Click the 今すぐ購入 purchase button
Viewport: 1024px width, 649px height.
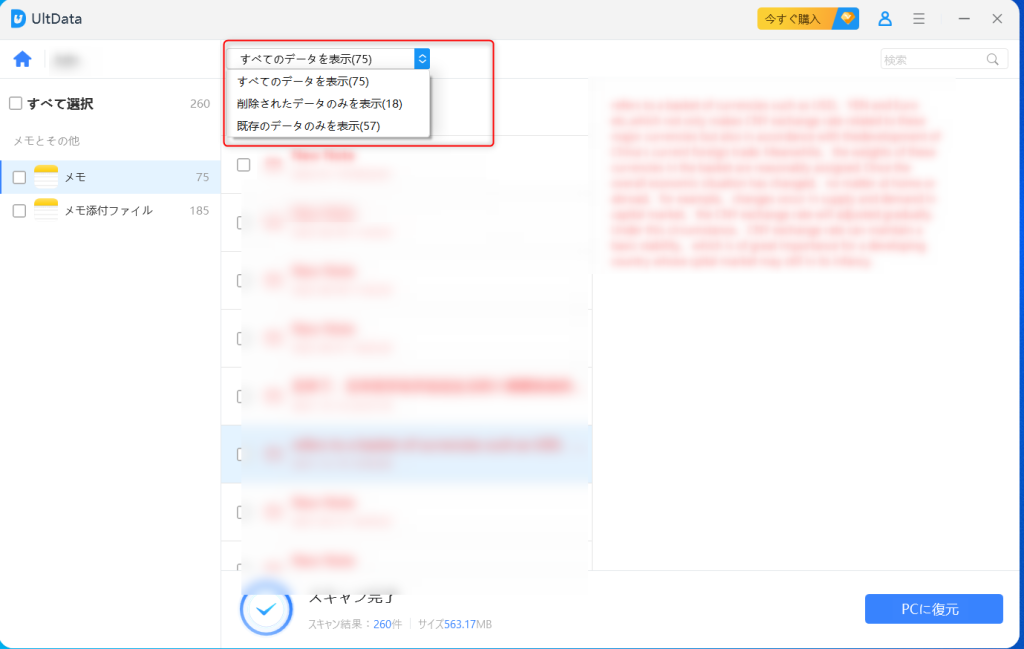pos(793,18)
